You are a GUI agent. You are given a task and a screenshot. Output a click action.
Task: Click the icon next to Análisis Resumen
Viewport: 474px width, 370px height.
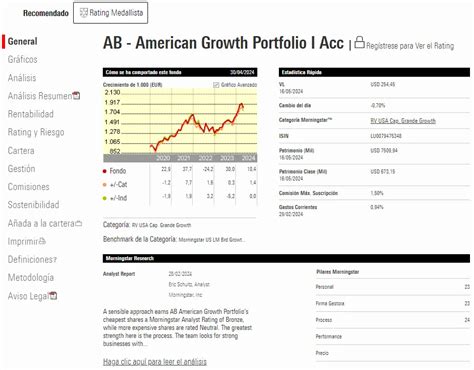pos(76,96)
